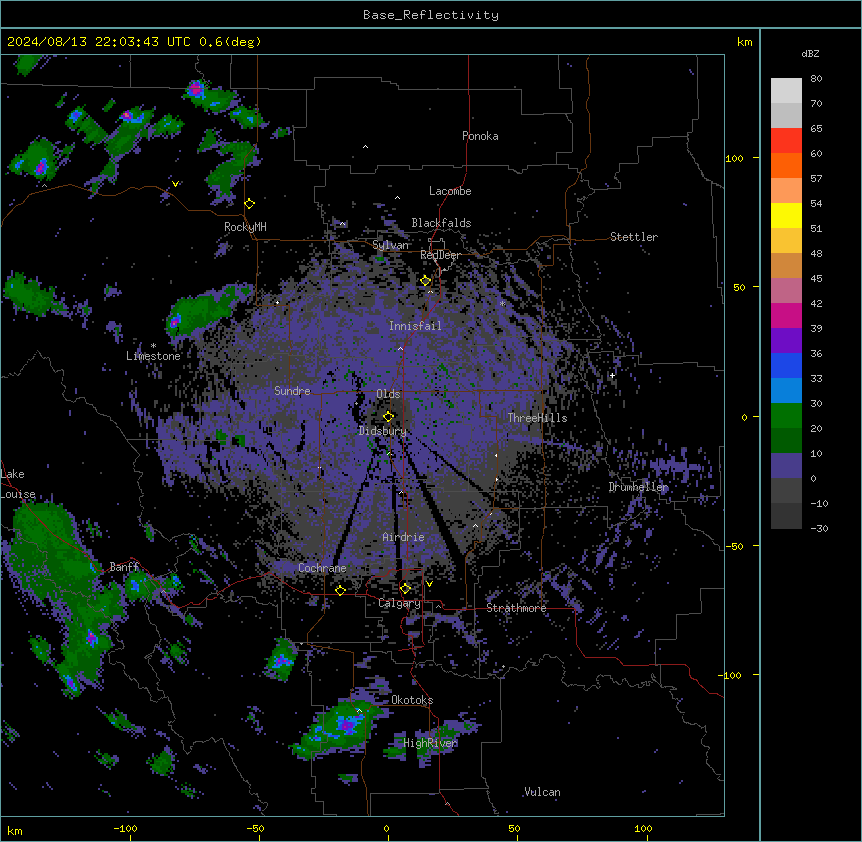Image resolution: width=862 pixels, height=842 pixels.
Task: Select the light gray 70-80 dBZ swatch
Action: (x=786, y=91)
